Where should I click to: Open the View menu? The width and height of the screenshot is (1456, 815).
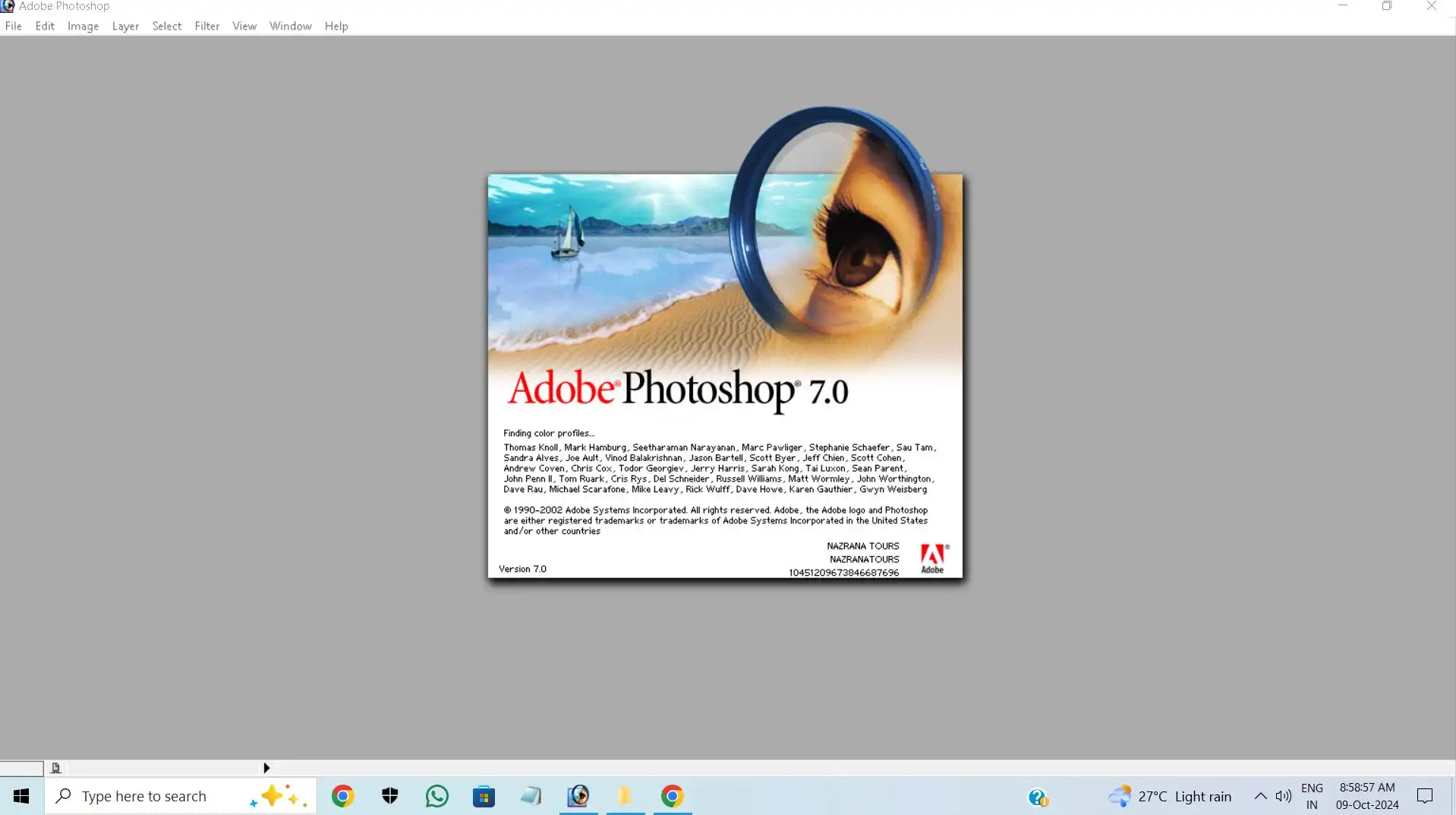point(244,26)
